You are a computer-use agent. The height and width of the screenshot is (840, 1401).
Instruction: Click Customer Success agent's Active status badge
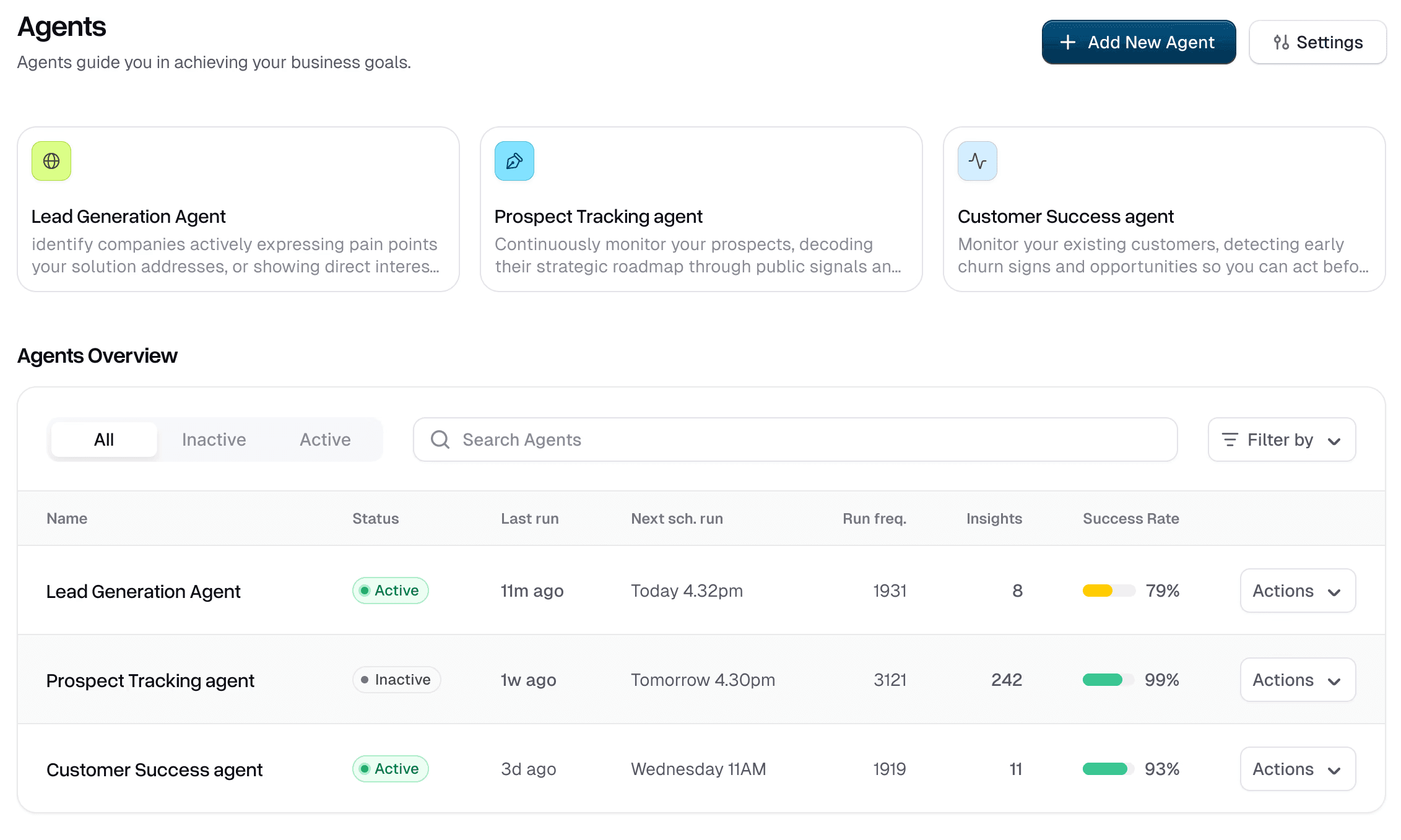[391, 769]
